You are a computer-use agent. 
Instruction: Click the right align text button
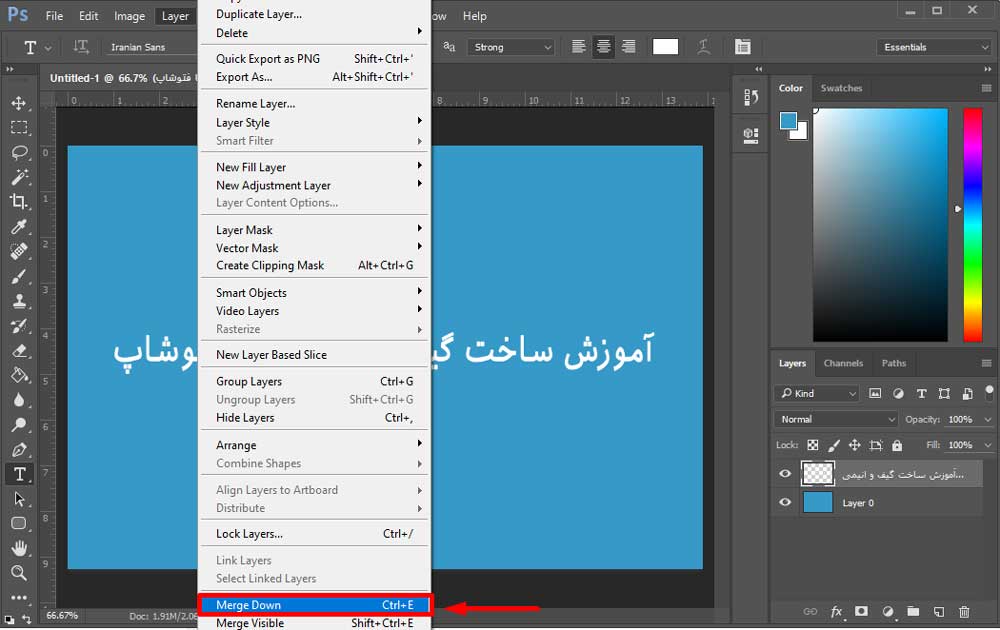pyautogui.click(x=628, y=47)
